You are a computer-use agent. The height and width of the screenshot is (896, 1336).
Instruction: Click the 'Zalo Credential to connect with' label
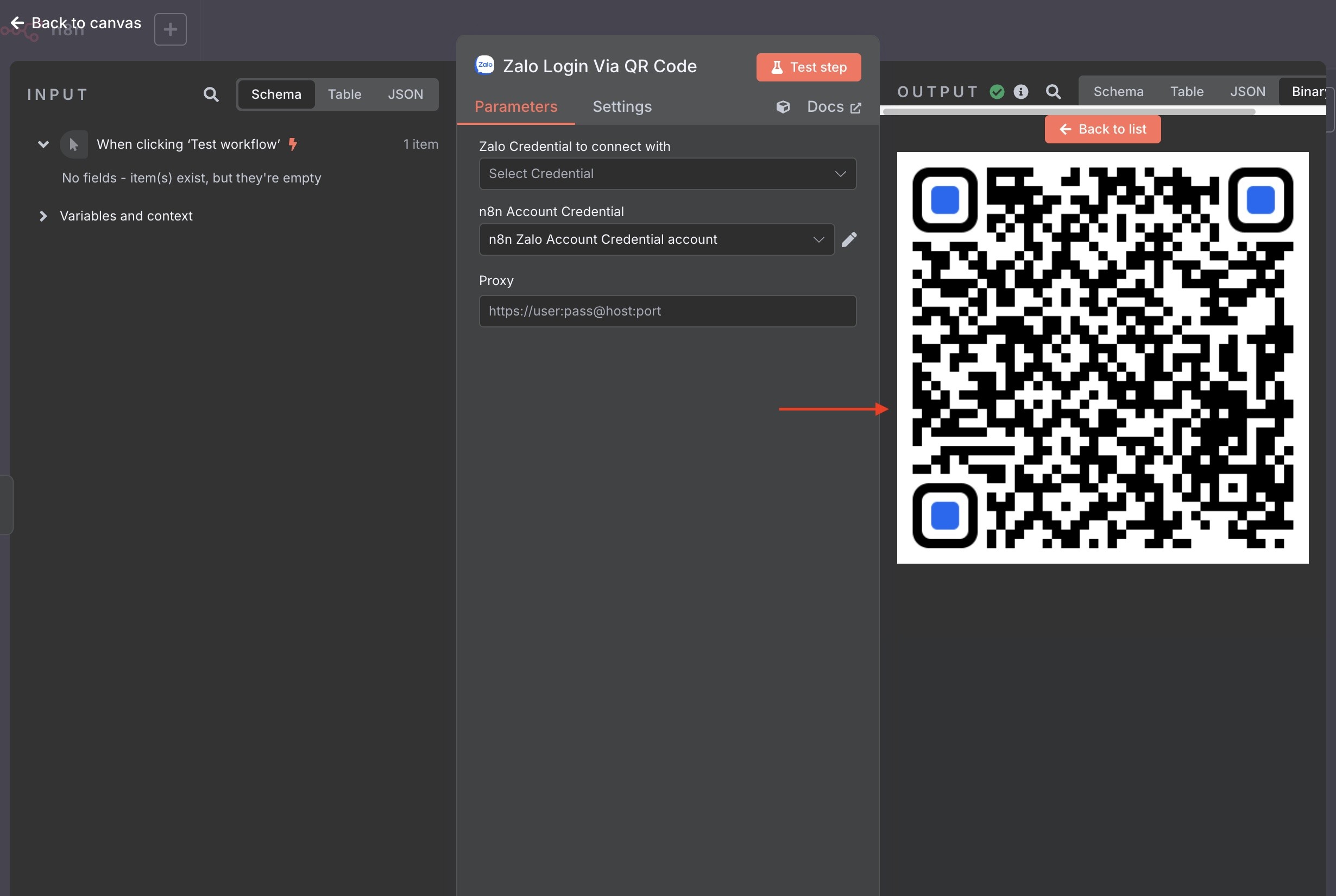point(574,147)
